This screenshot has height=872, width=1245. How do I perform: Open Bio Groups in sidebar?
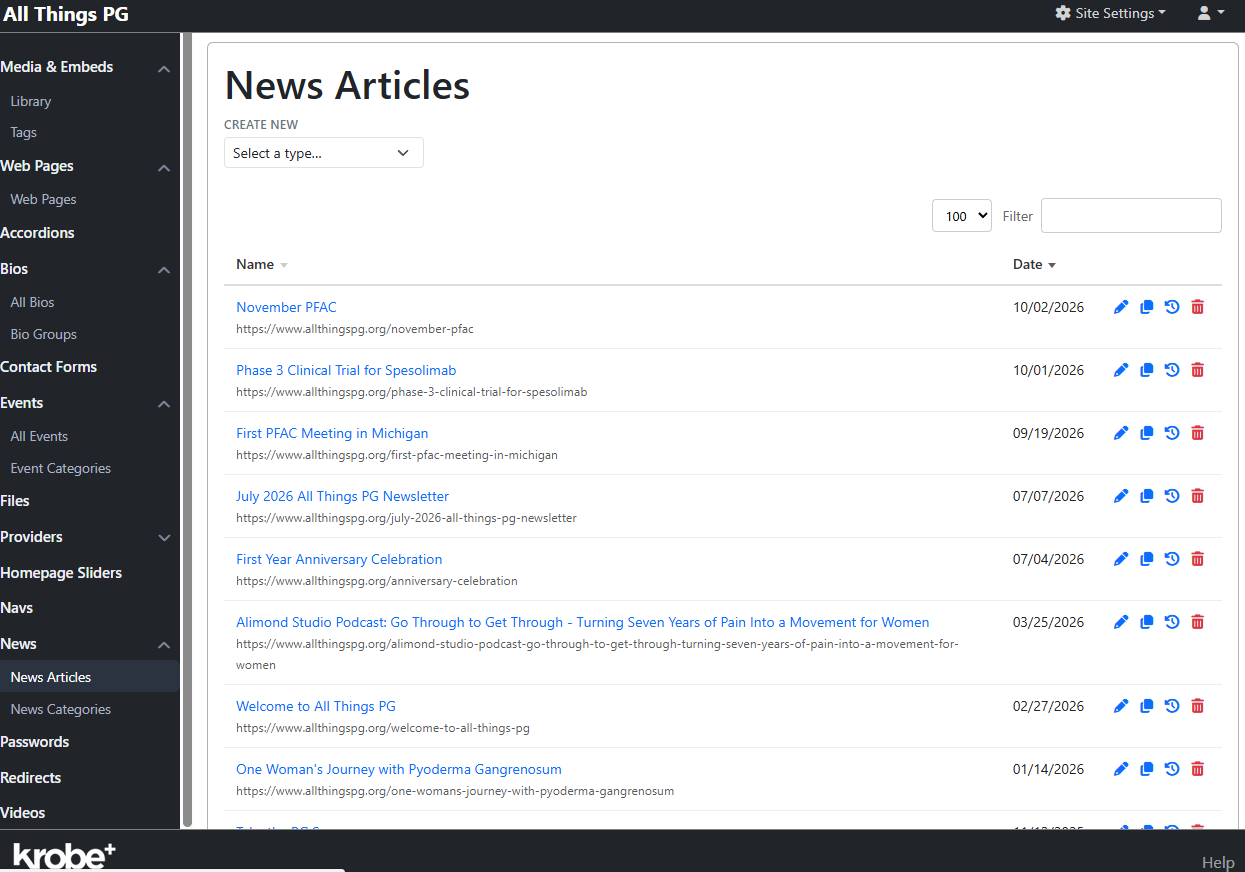43,334
